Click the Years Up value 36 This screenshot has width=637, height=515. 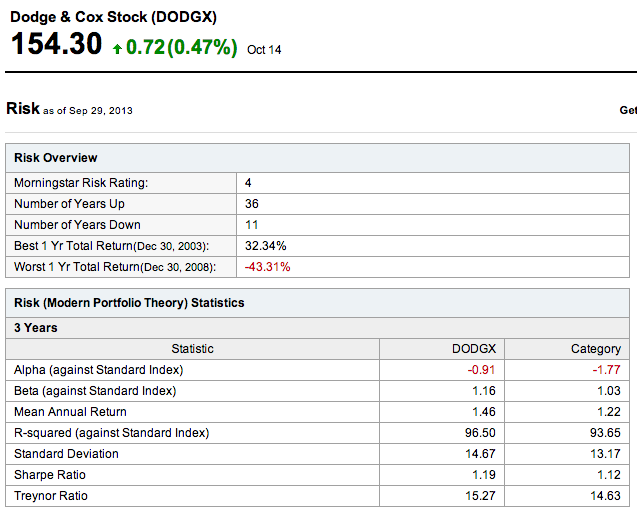251,204
